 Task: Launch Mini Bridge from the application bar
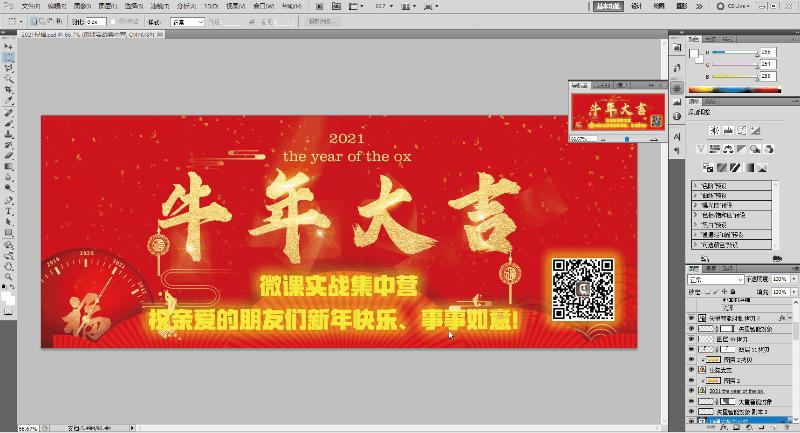[336, 6]
